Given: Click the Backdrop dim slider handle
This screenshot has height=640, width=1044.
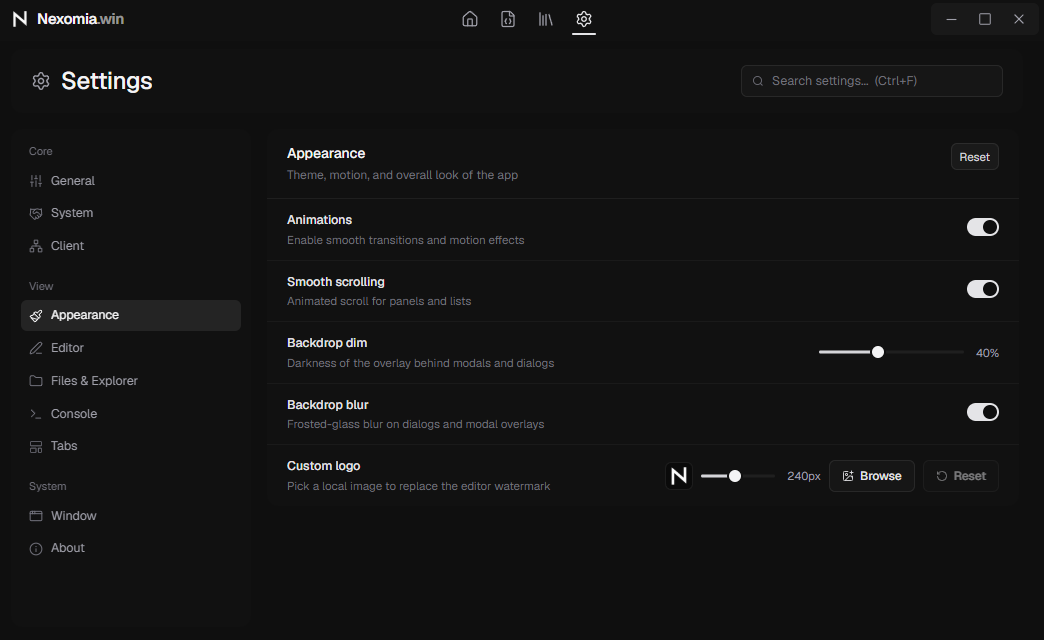Looking at the screenshot, I should point(878,352).
